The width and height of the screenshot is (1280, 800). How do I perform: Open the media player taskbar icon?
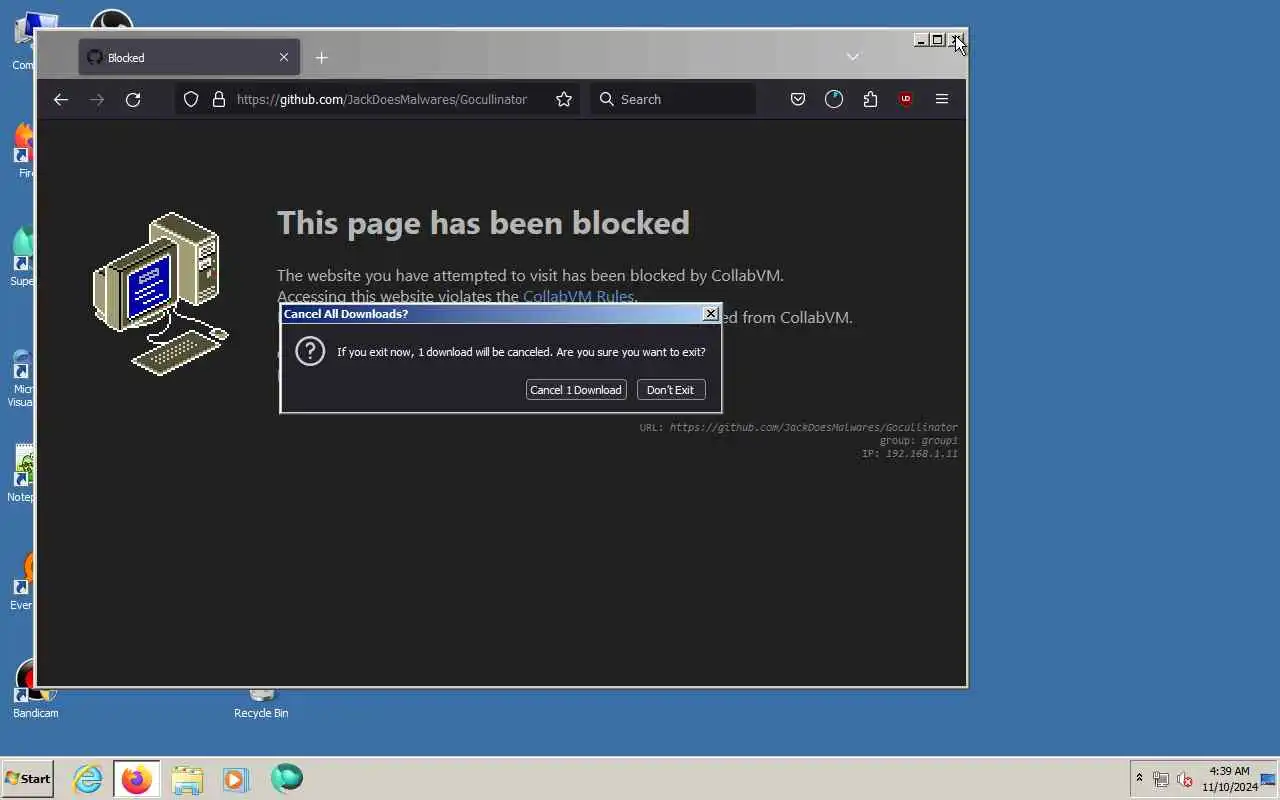point(236,778)
